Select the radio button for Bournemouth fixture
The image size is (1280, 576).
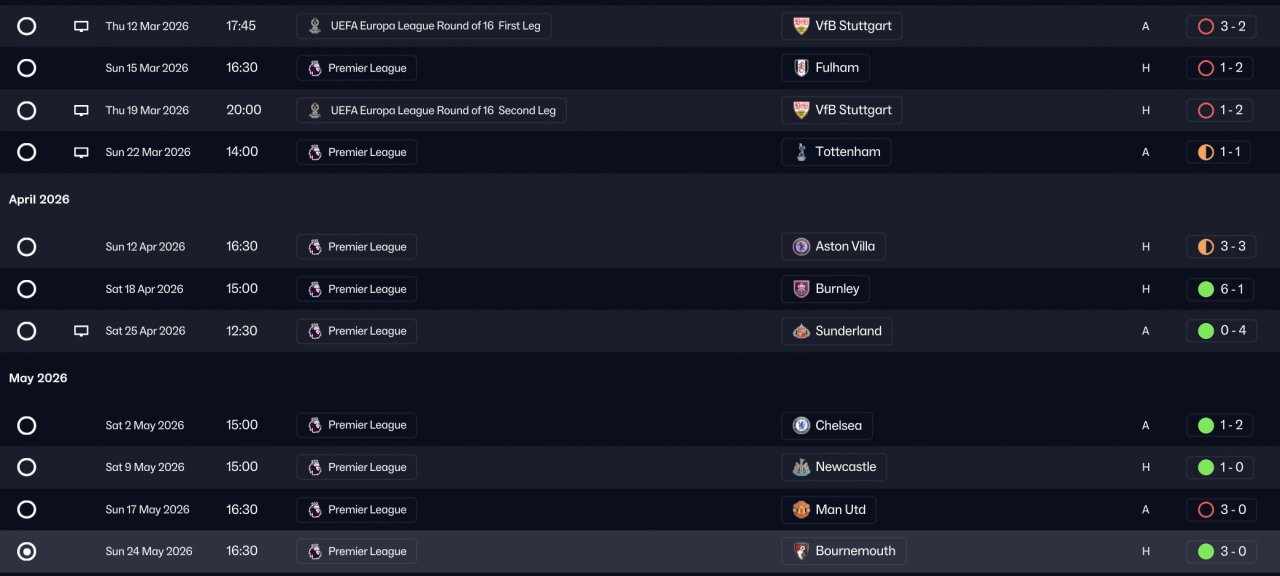pyautogui.click(x=27, y=551)
